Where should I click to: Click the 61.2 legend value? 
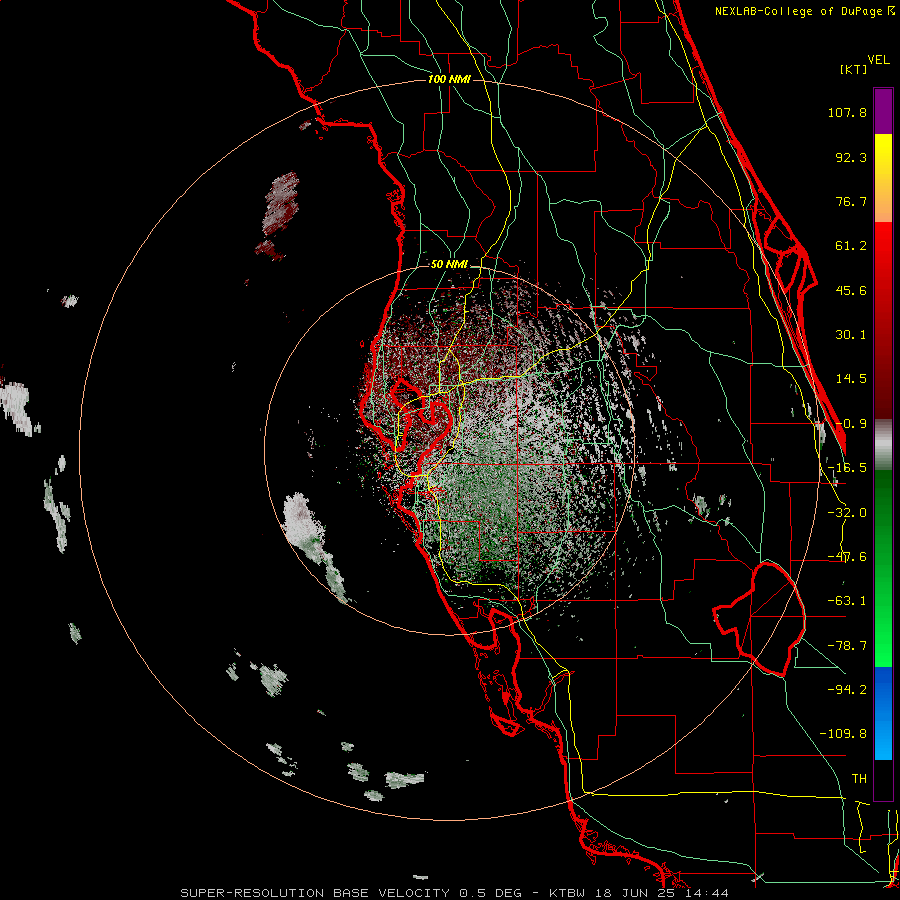click(x=851, y=246)
